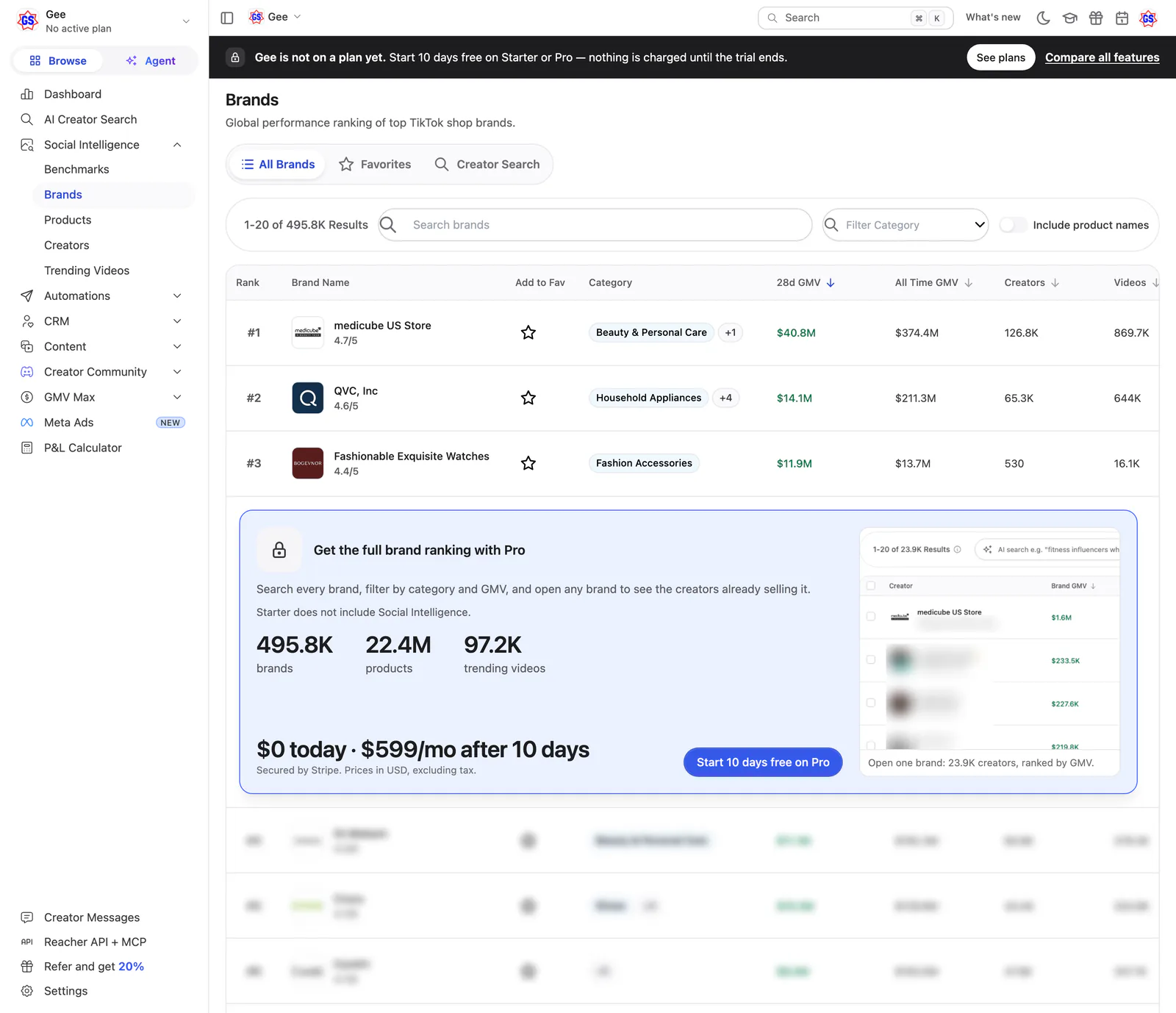Click the See plans button
1176x1013 pixels.
pos(1000,57)
